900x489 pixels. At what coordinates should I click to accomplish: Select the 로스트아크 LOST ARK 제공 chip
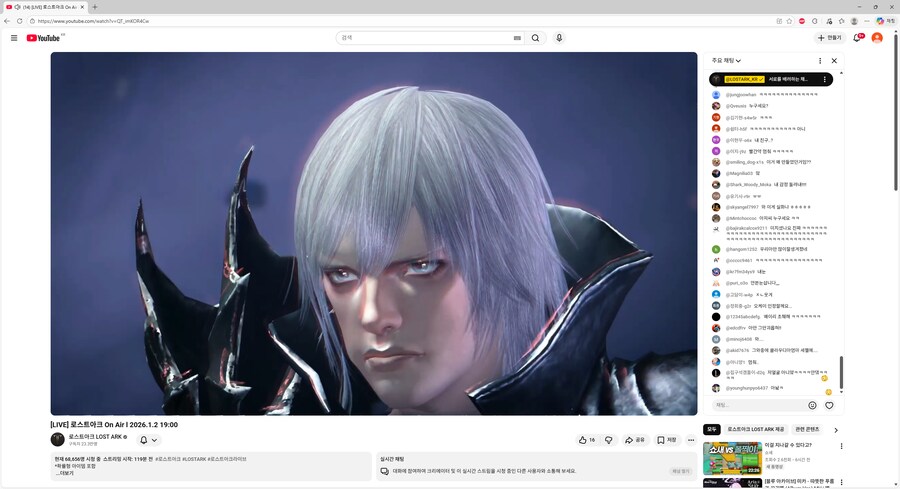[755, 429]
